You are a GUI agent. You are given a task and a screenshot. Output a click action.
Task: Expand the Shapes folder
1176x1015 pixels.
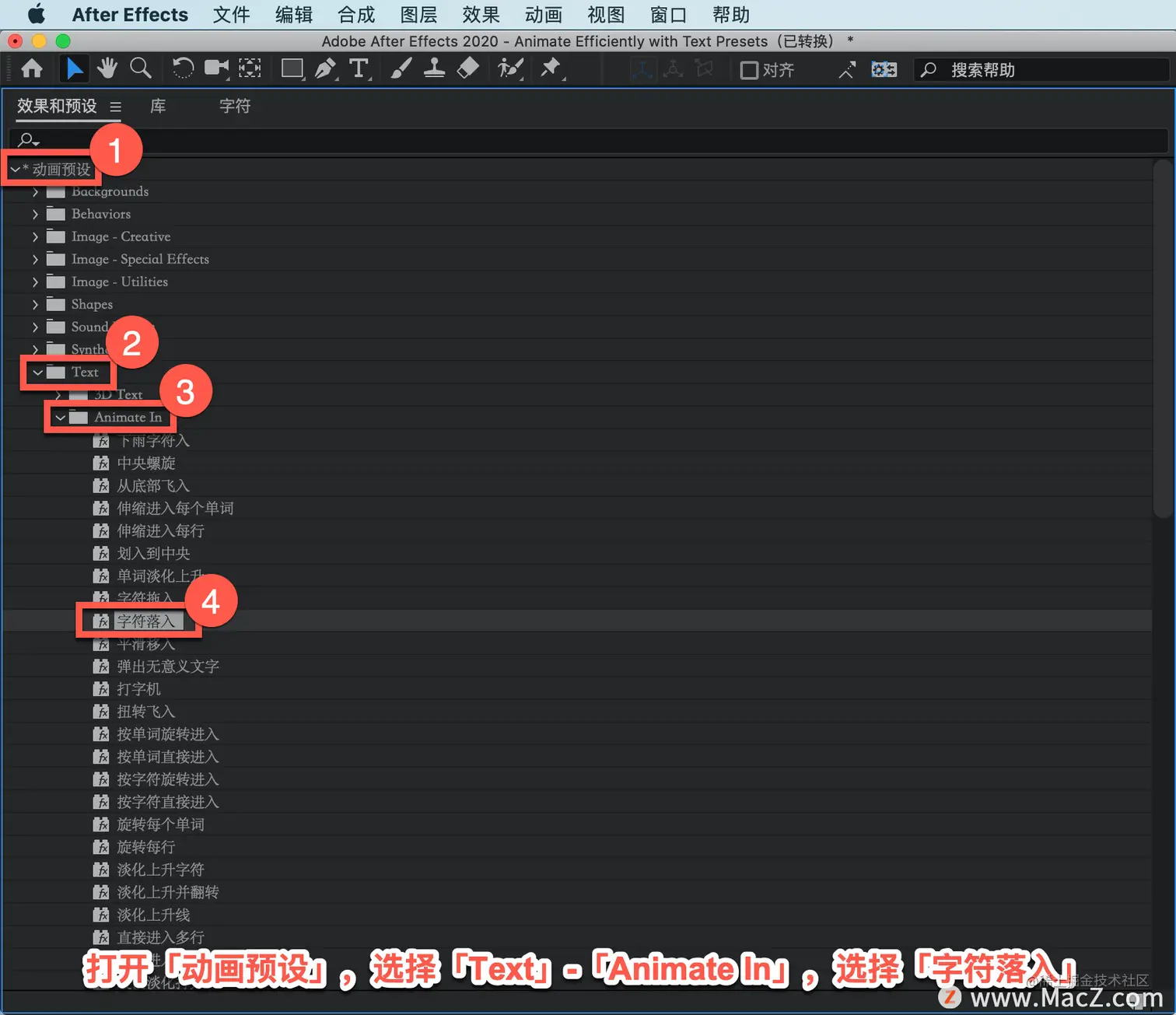click(x=35, y=305)
